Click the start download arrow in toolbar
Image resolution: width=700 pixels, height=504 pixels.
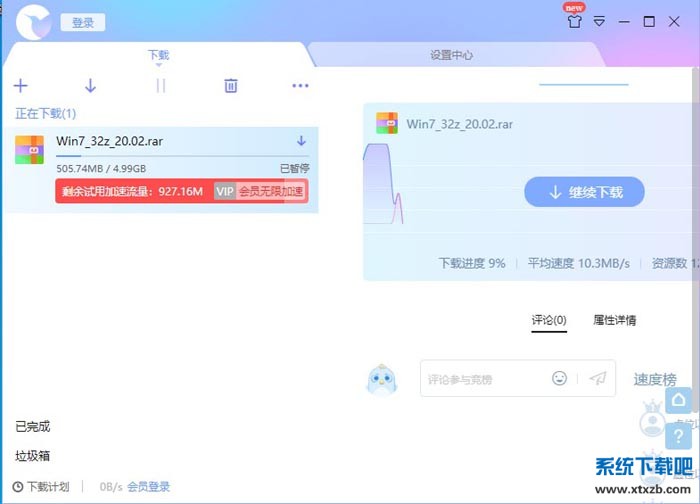click(90, 86)
